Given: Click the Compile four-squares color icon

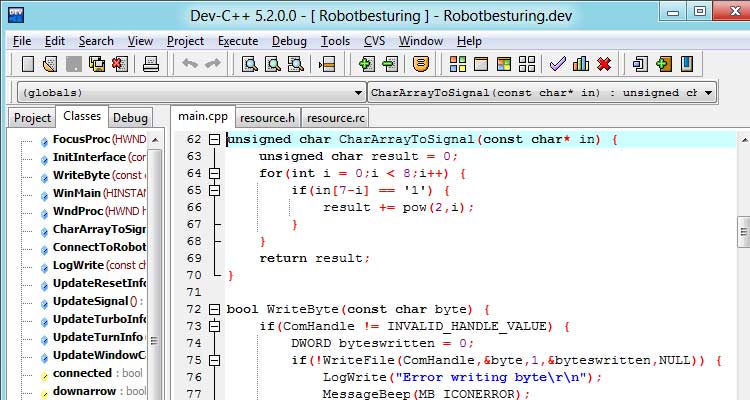Looking at the screenshot, I should pyautogui.click(x=458, y=64).
